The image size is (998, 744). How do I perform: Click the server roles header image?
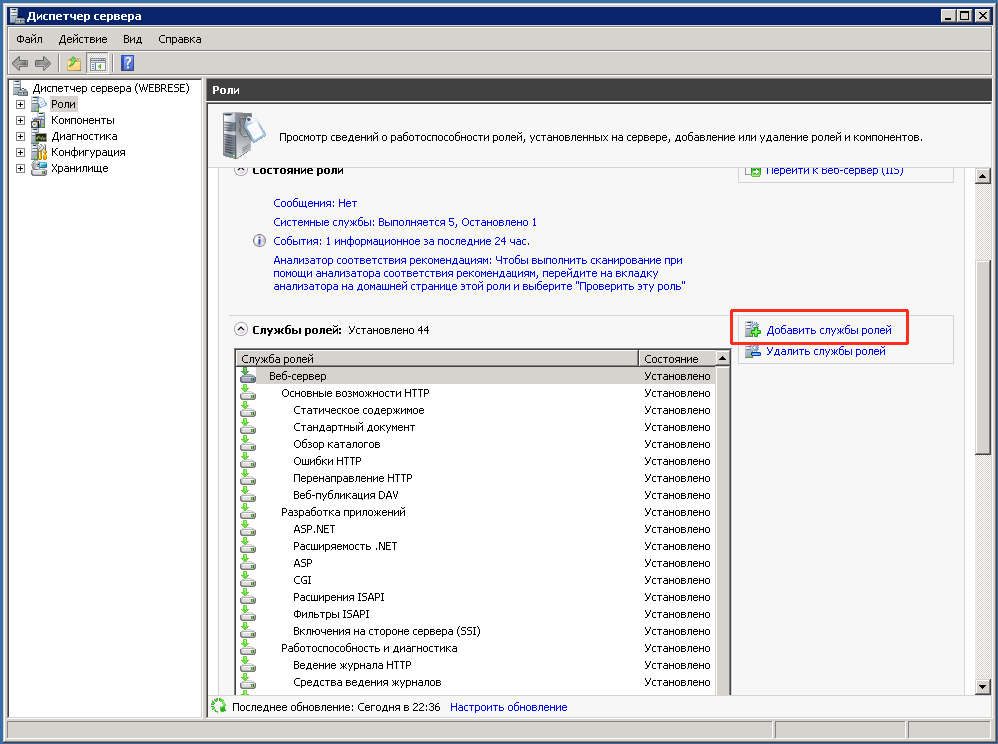[x=243, y=135]
